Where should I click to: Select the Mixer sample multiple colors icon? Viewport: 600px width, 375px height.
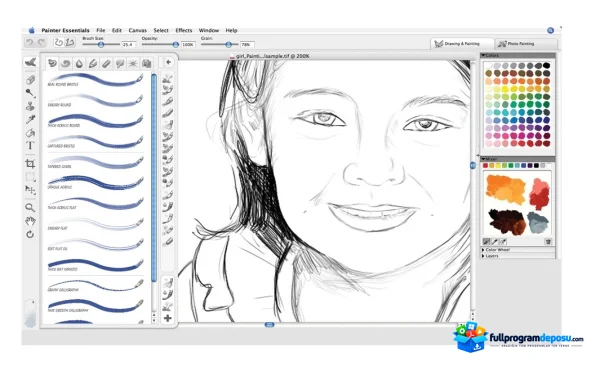[x=503, y=241]
